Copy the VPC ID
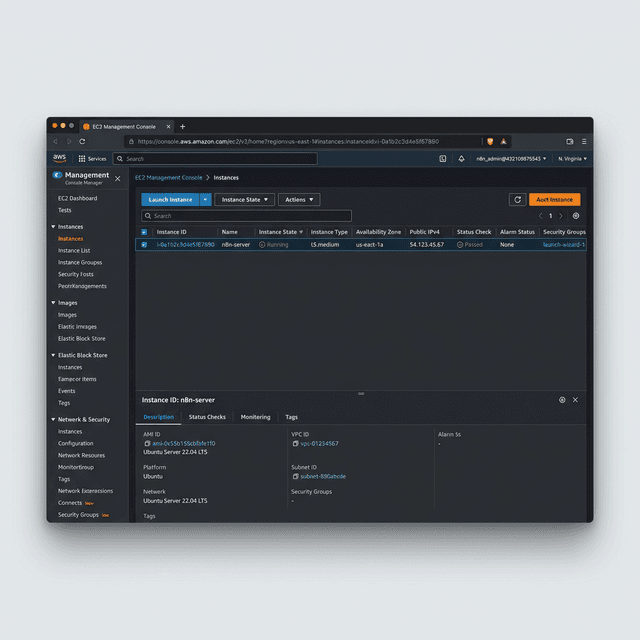This screenshot has width=640, height=640. [x=296, y=443]
